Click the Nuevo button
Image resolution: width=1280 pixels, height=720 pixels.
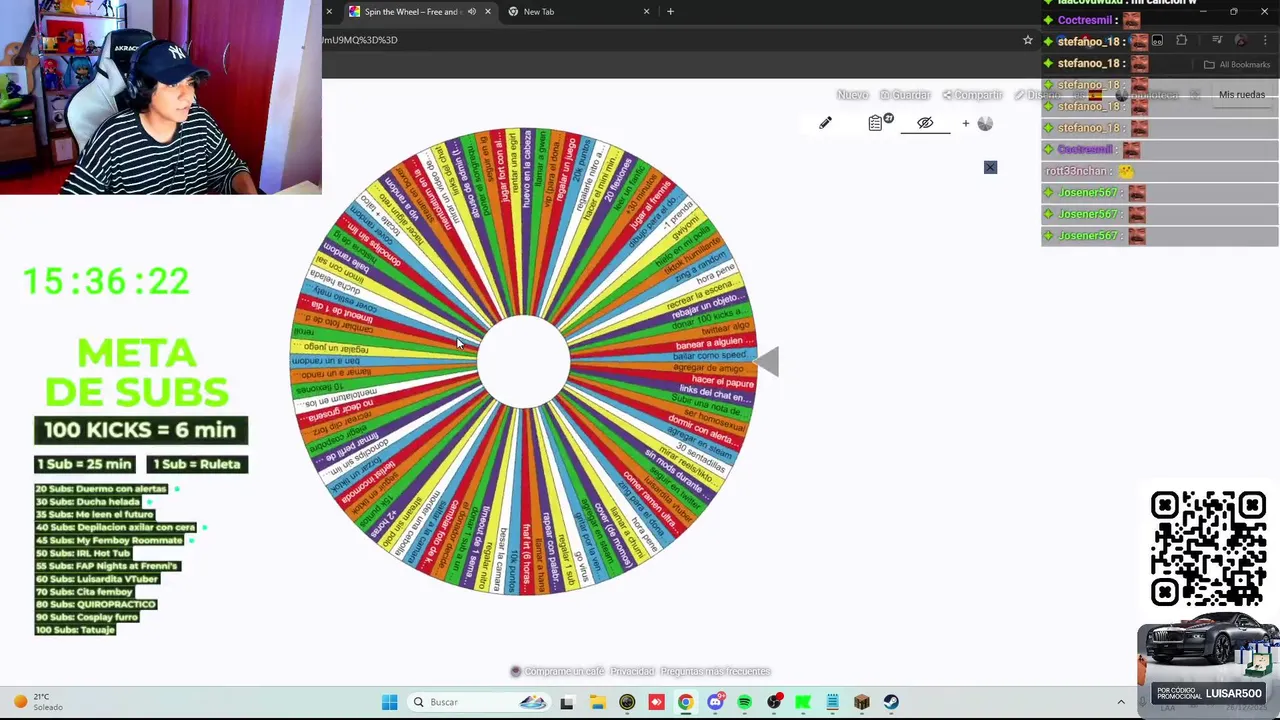[x=852, y=95]
